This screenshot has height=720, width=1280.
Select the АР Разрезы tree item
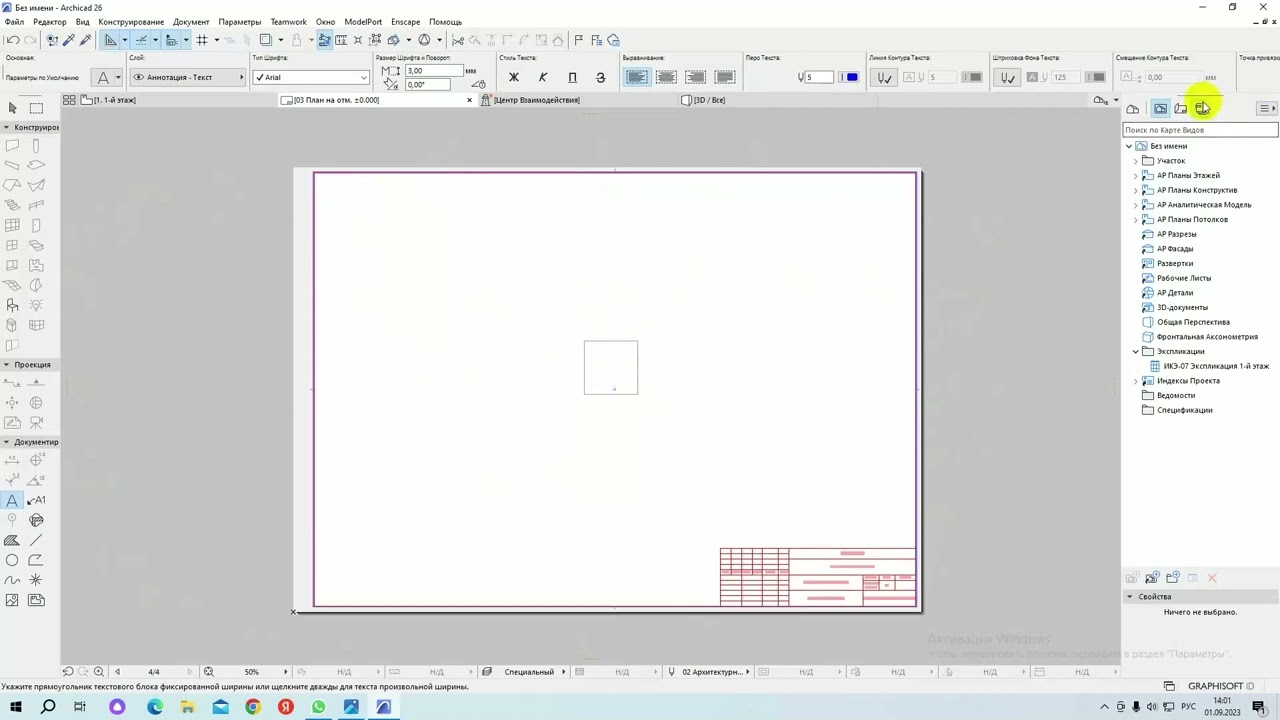tap(1176, 234)
